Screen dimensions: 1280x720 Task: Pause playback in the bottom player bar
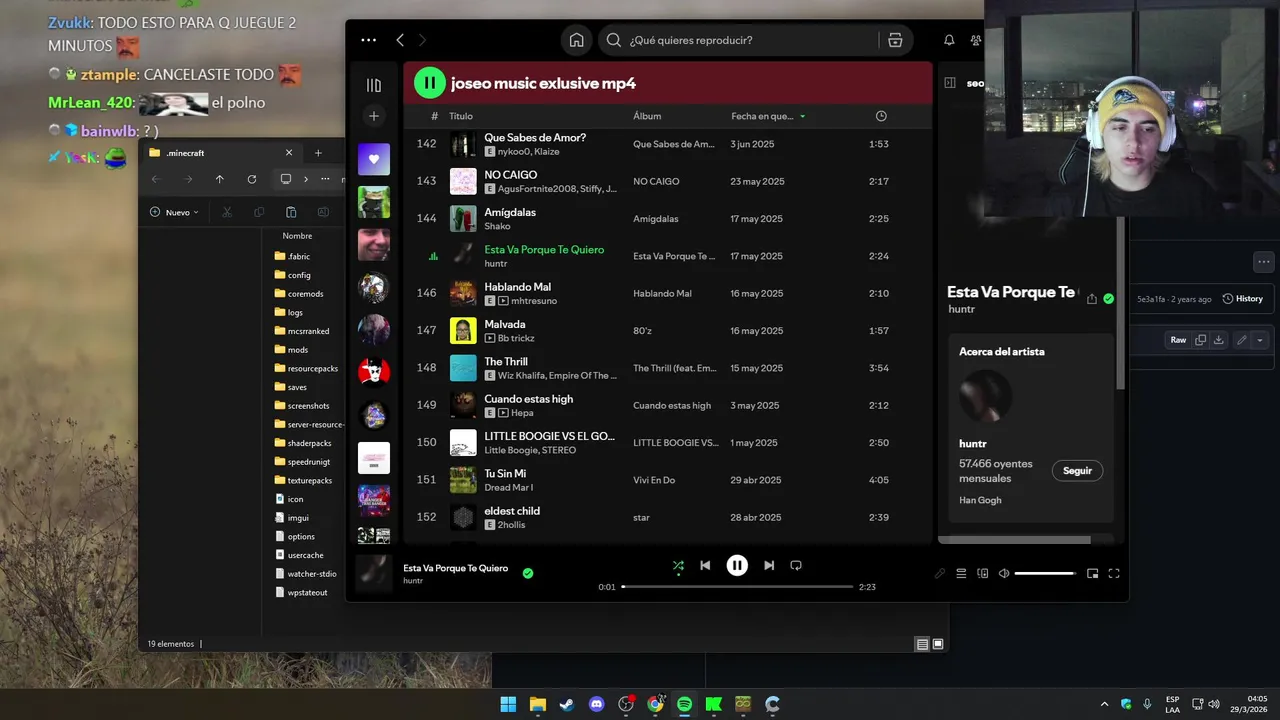pyautogui.click(x=737, y=565)
